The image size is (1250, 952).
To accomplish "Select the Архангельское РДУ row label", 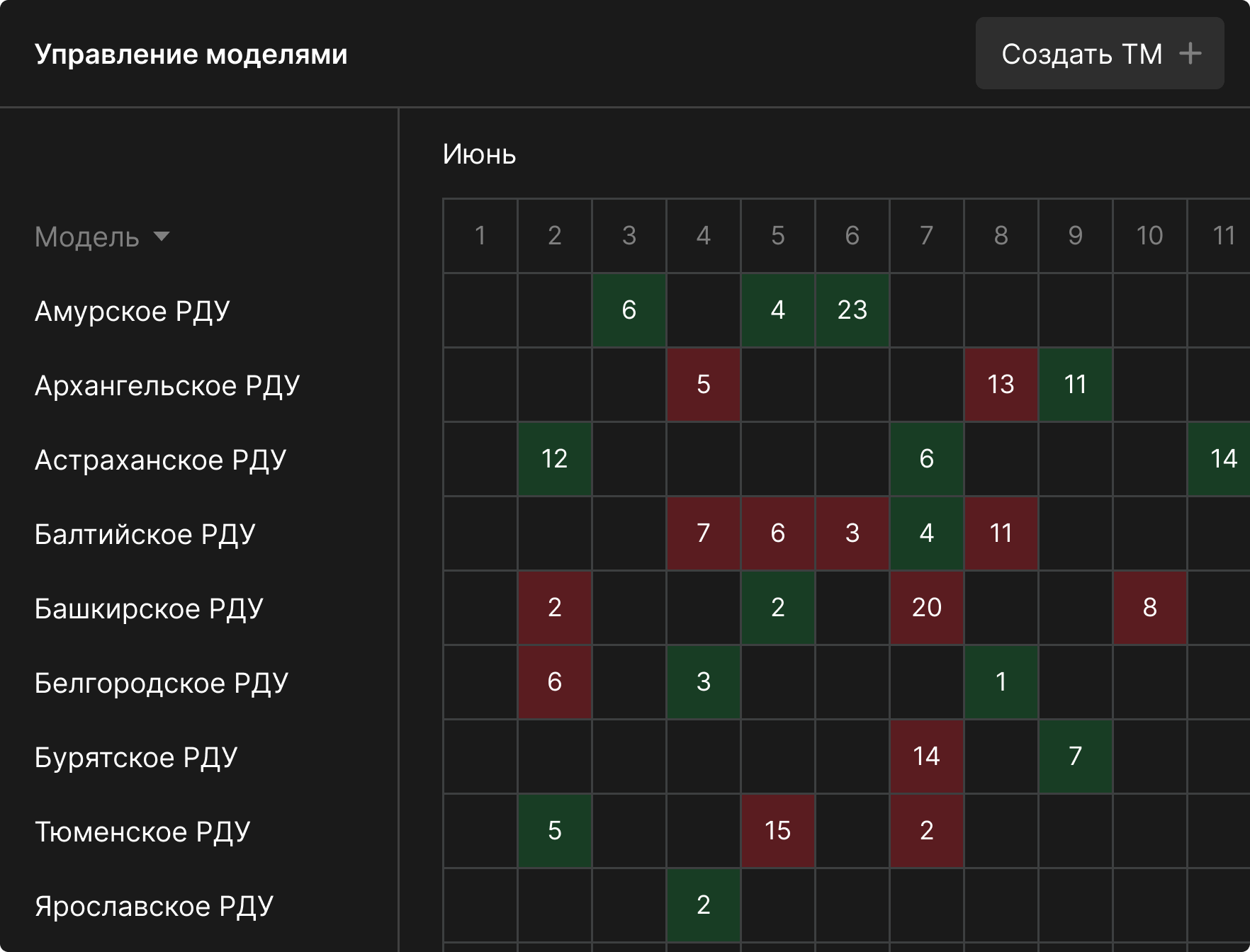I will pos(167,385).
